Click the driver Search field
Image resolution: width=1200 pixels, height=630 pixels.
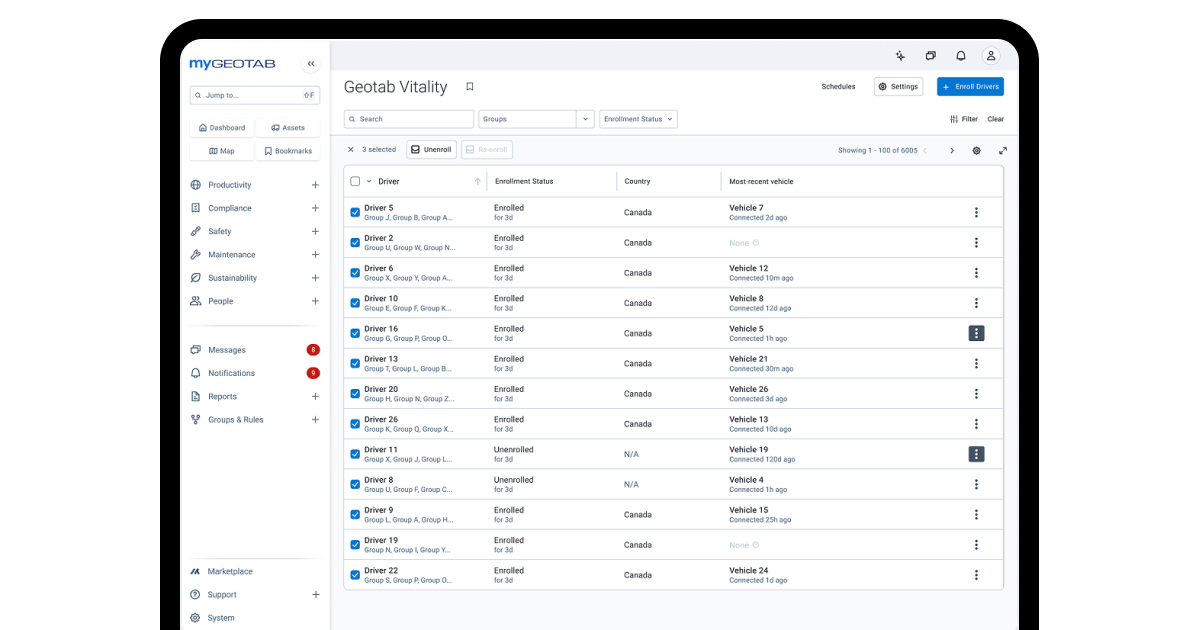(x=409, y=119)
